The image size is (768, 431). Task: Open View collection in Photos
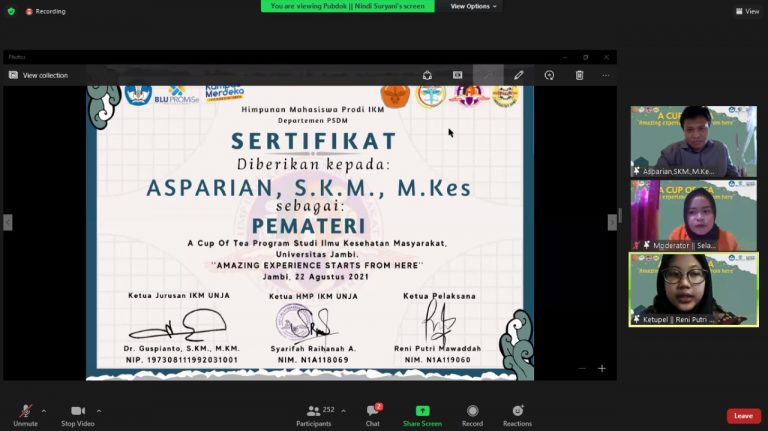tap(38, 75)
